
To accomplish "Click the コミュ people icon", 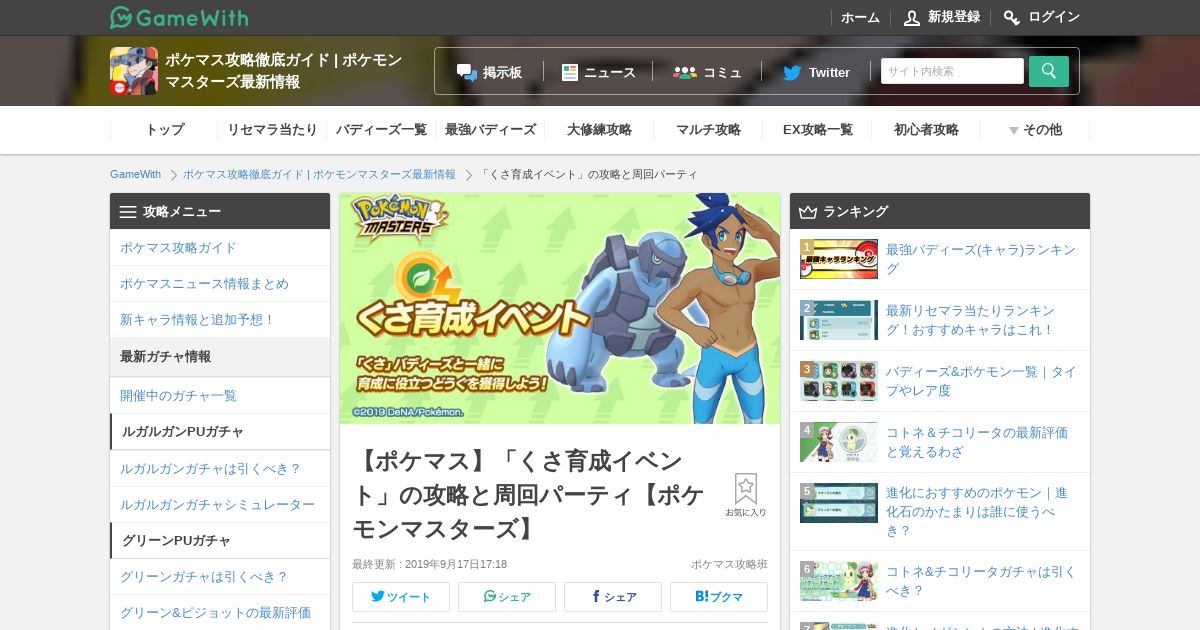I will pyautogui.click(x=684, y=72).
